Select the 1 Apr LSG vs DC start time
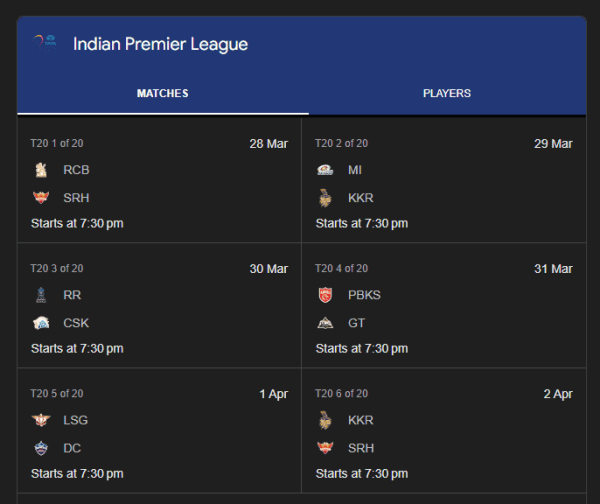Screen dimensions: 600x504 pyautogui.click(x=77, y=473)
